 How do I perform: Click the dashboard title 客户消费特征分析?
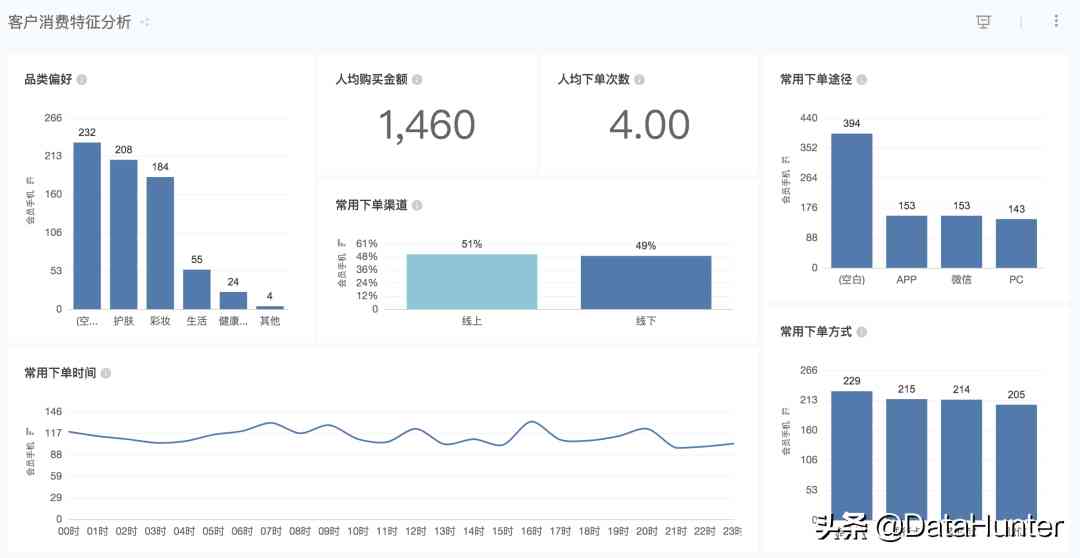click(x=70, y=22)
